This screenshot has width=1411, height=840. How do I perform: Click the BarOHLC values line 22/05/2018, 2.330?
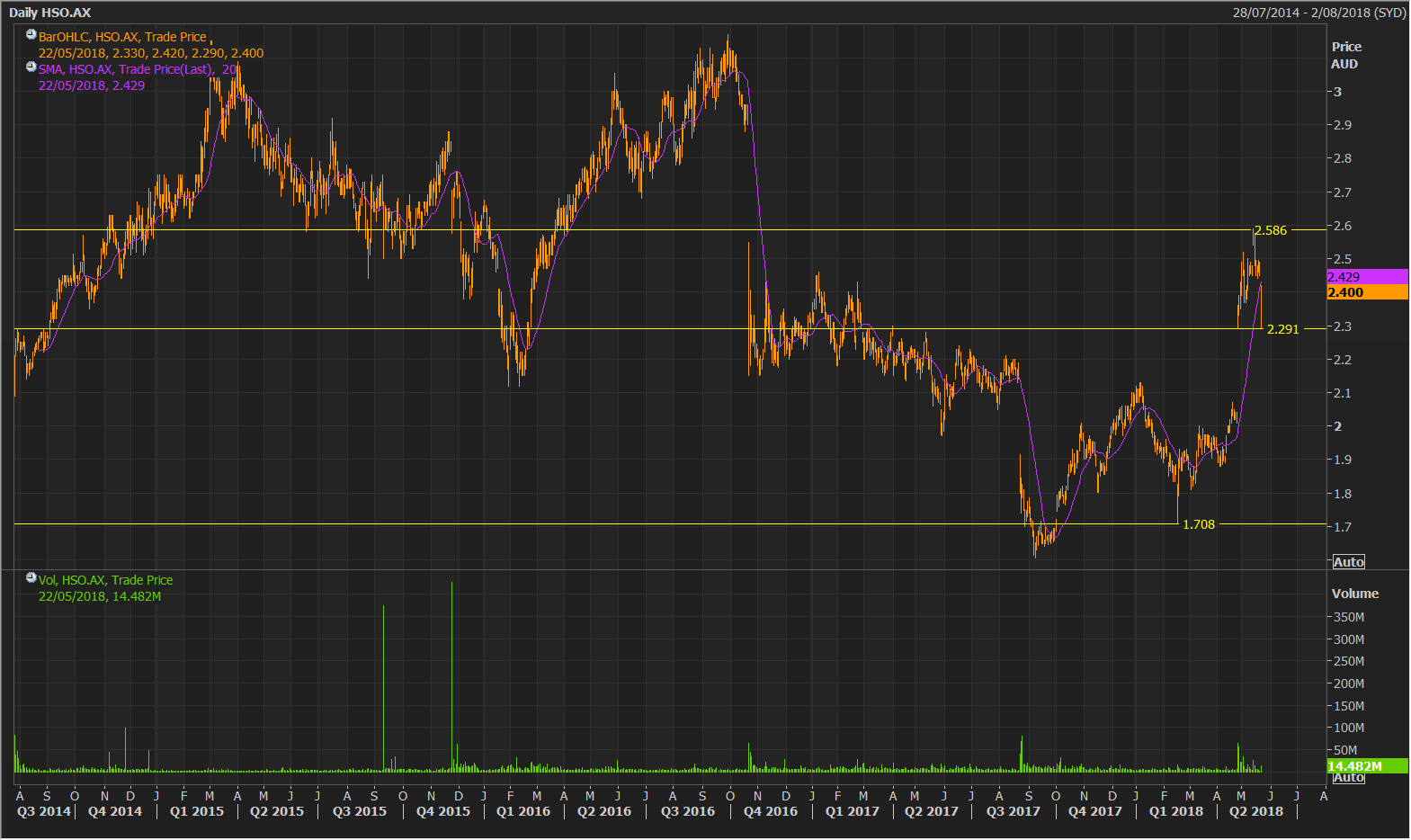tap(151, 53)
